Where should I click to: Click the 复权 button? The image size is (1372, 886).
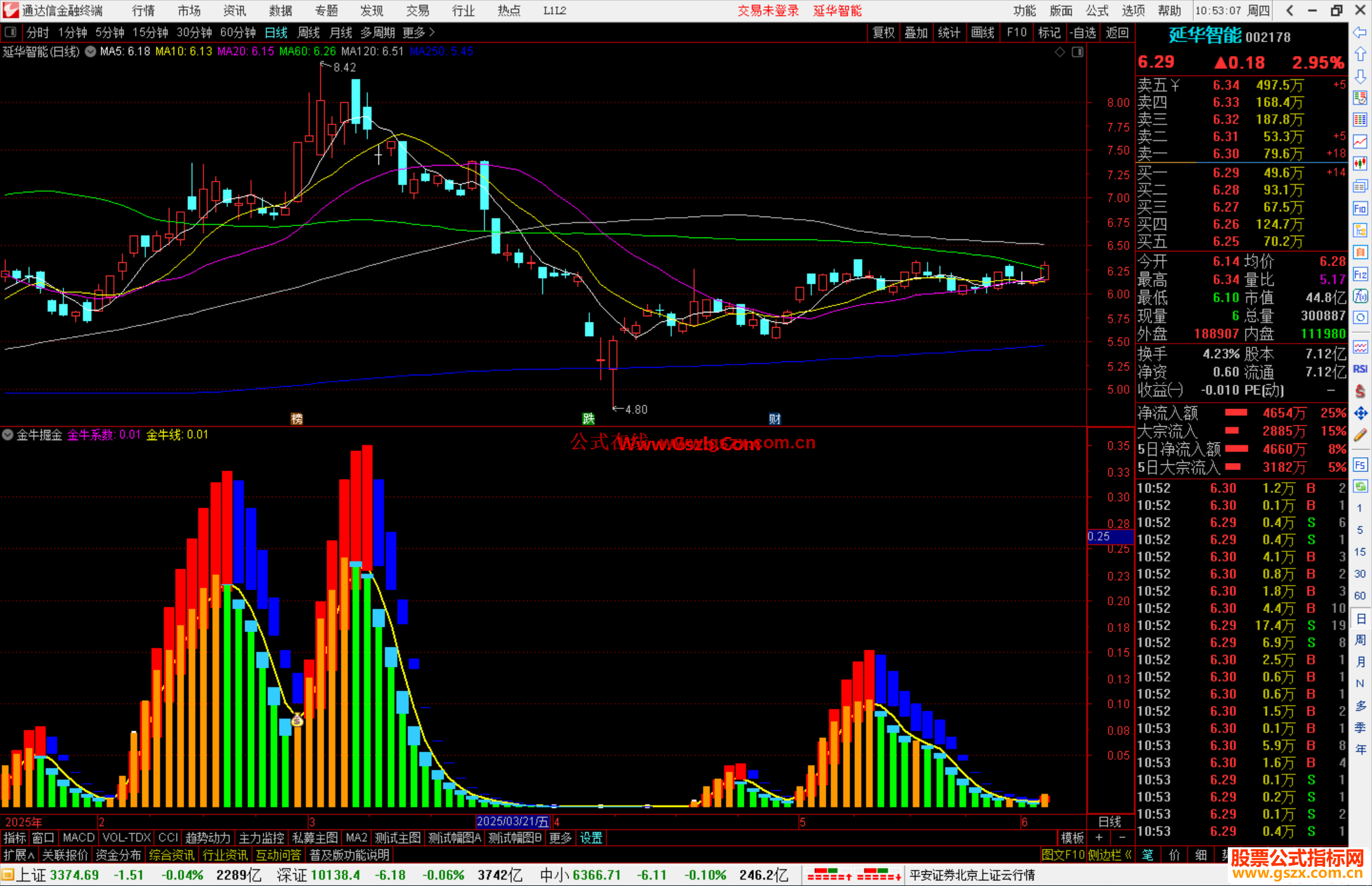(884, 32)
